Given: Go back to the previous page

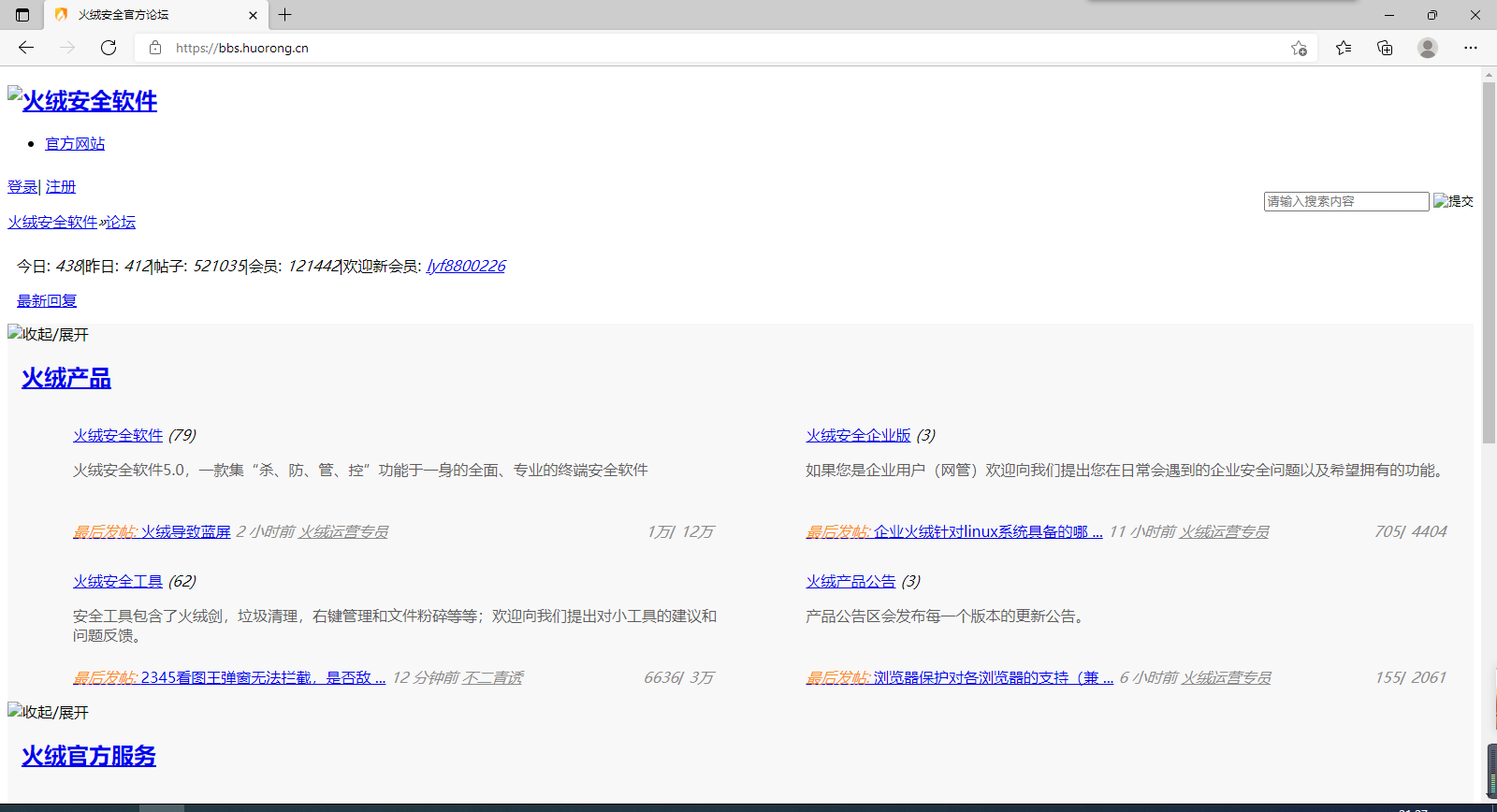Looking at the screenshot, I should [x=26, y=48].
